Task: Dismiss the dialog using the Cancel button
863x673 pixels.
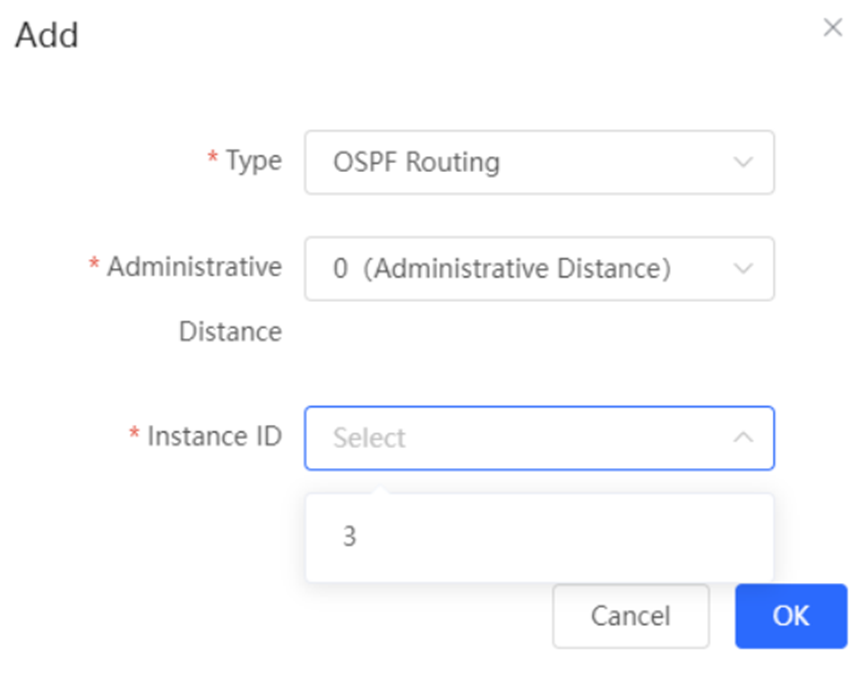Action: pyautogui.click(x=631, y=616)
